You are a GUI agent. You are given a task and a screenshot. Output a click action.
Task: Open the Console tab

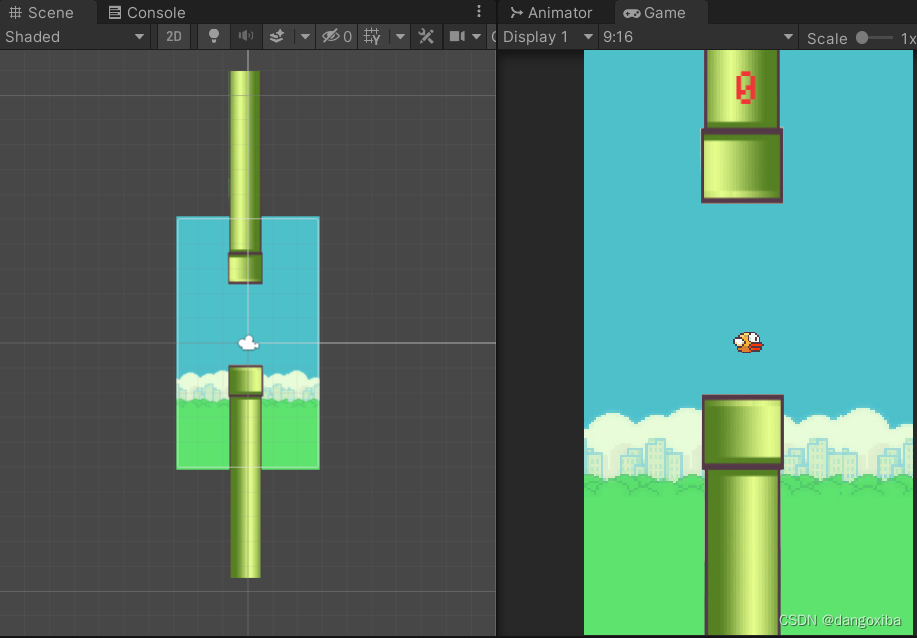click(147, 12)
